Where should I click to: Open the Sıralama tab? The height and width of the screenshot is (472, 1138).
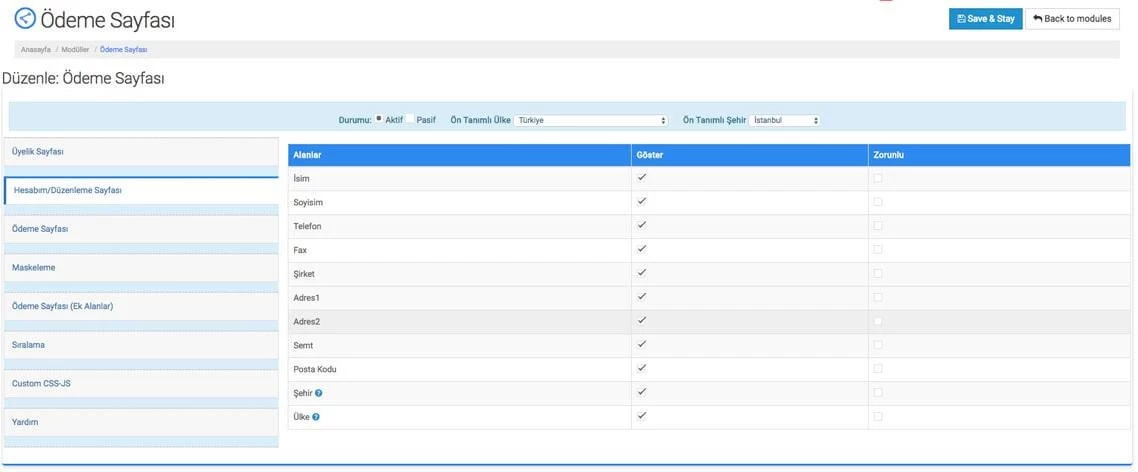[141, 345]
